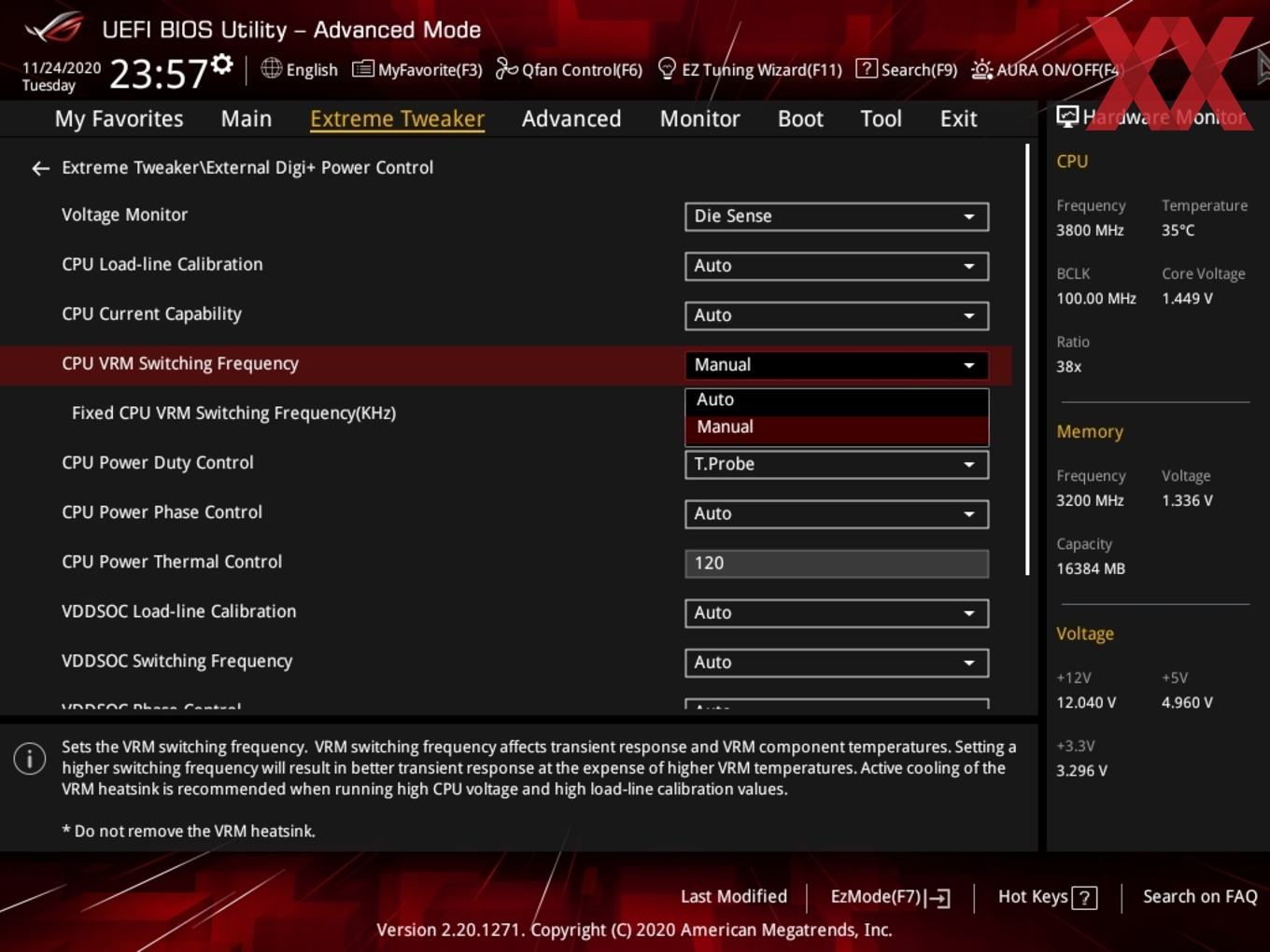Click the EzMode(F7) switch arrow icon
This screenshot has width=1270, height=952.
pyautogui.click(x=938, y=898)
